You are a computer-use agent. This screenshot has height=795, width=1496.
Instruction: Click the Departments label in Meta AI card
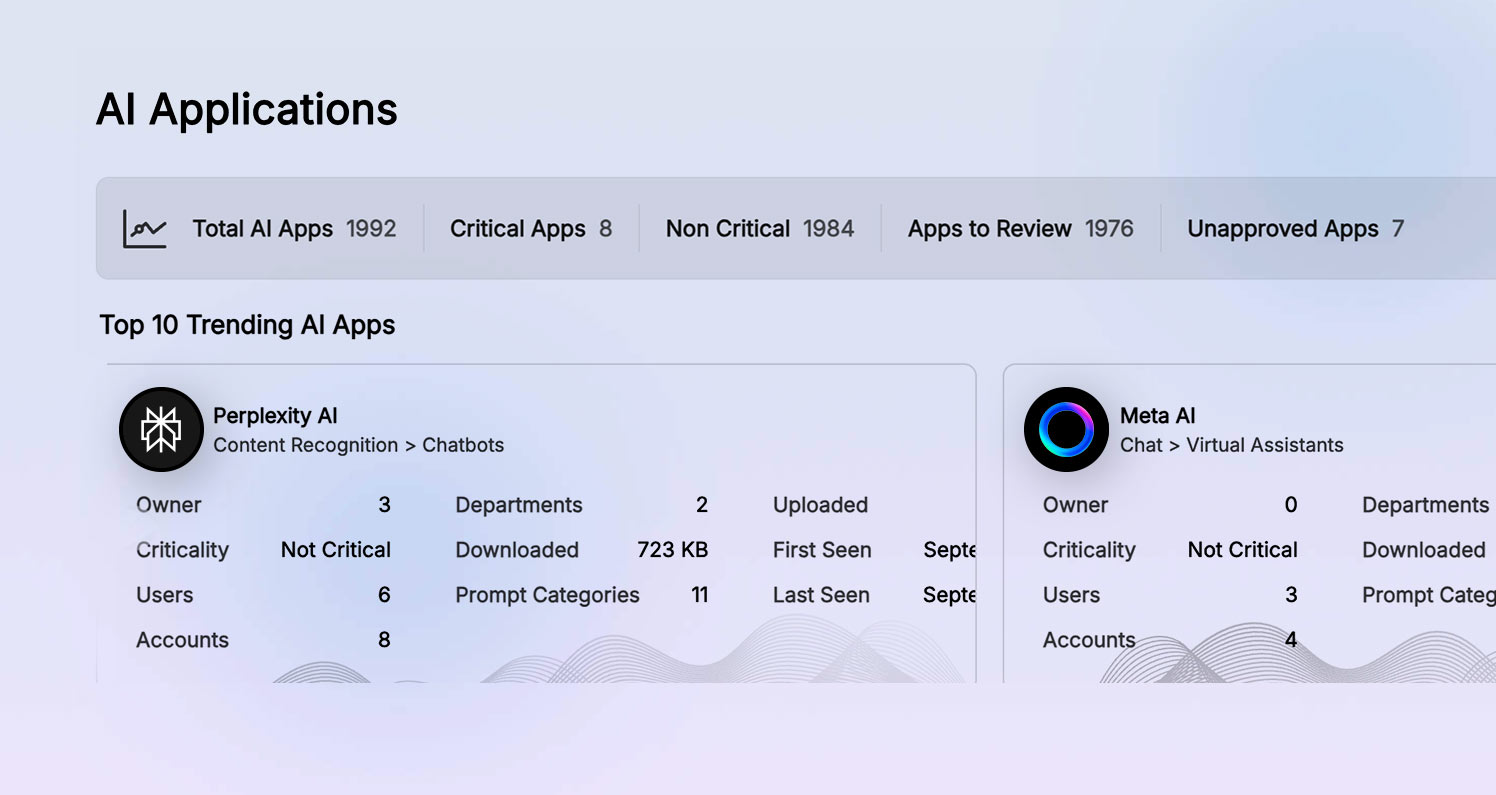[x=1426, y=505]
